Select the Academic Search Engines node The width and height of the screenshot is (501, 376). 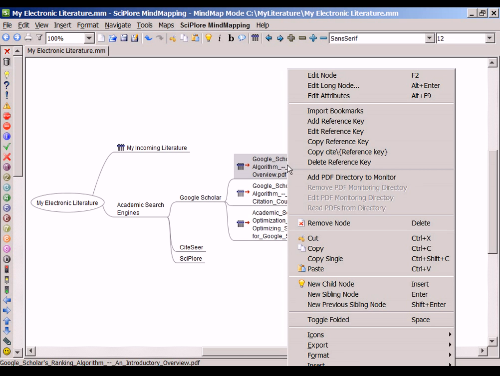140,209
